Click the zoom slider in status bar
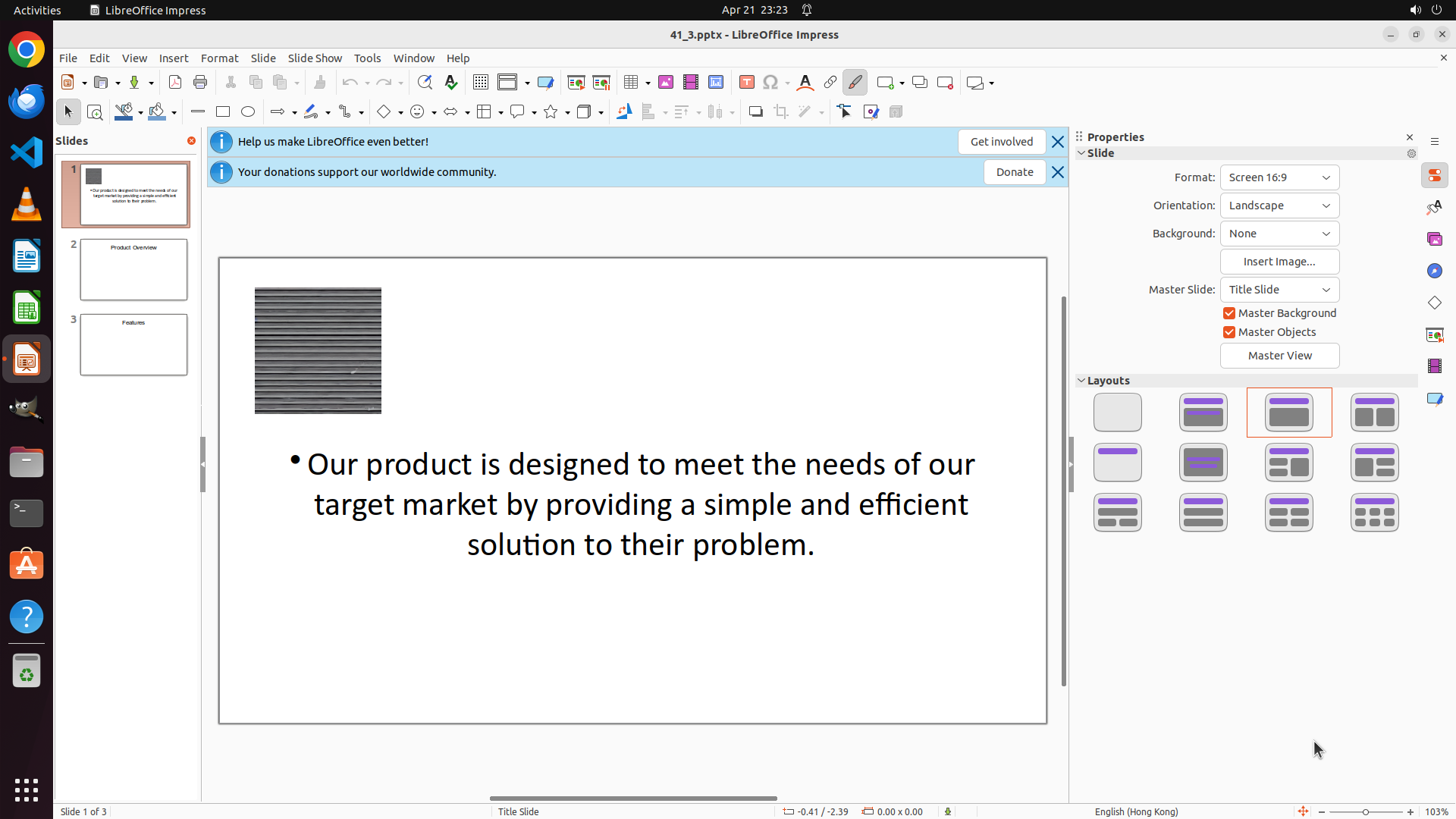The image size is (1456, 819). tap(1365, 812)
